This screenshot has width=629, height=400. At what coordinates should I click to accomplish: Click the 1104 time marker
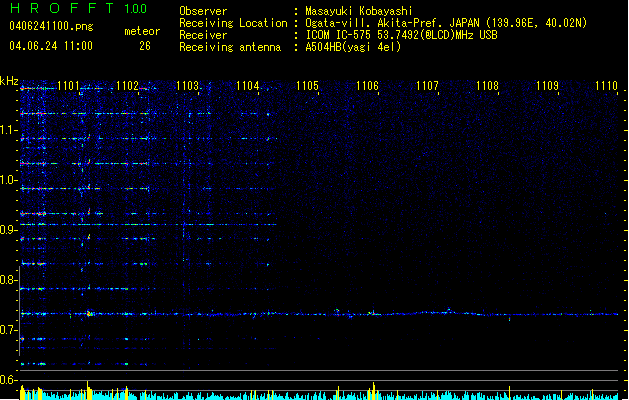click(x=248, y=85)
